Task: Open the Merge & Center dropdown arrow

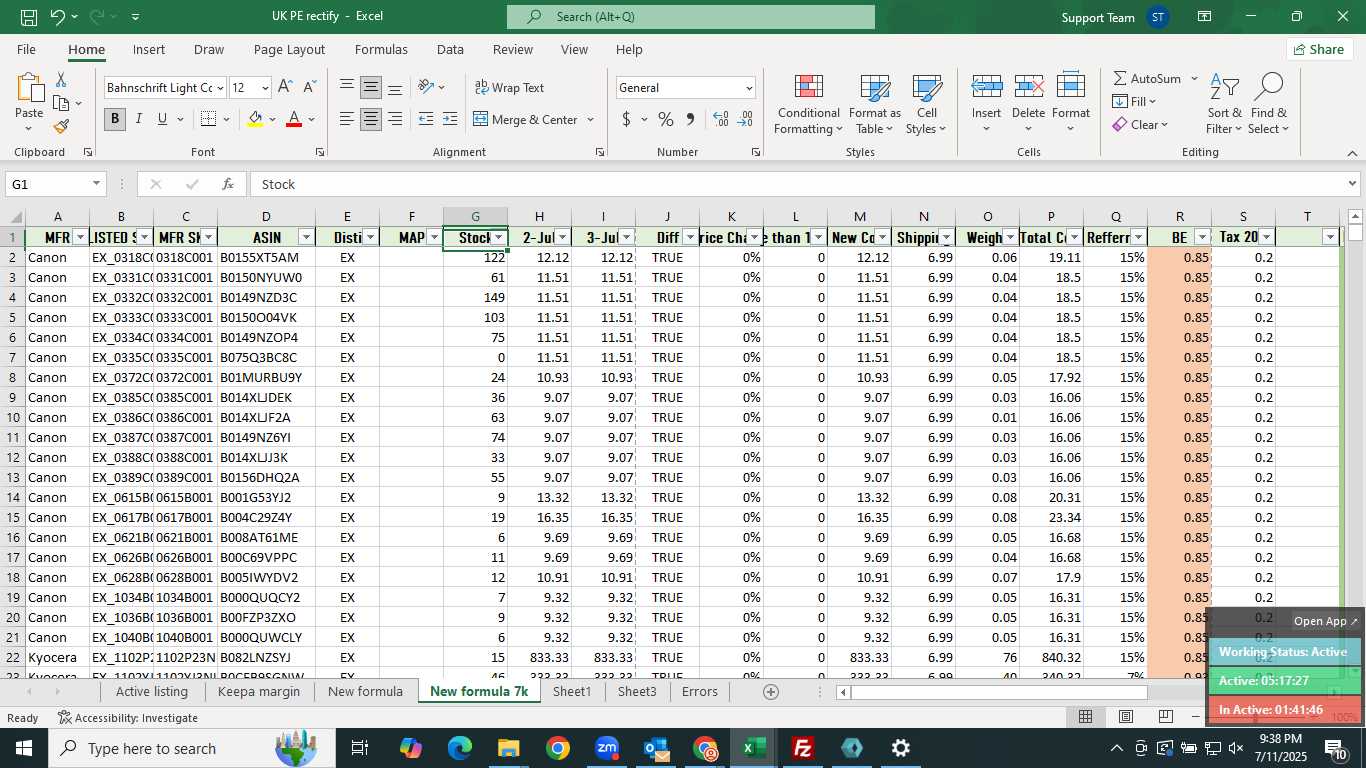Action: click(590, 119)
